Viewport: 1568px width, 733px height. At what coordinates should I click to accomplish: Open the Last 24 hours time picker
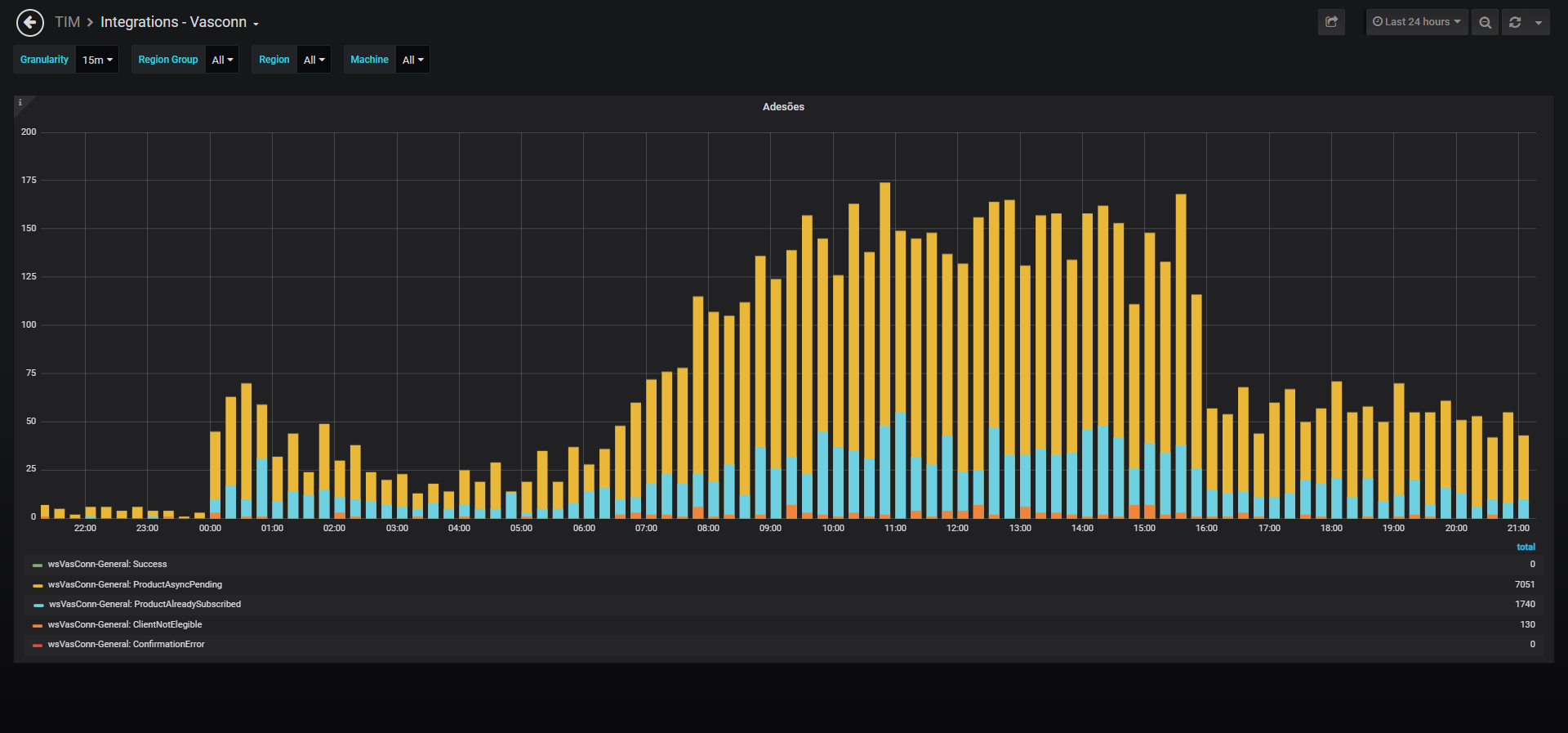pos(1417,22)
